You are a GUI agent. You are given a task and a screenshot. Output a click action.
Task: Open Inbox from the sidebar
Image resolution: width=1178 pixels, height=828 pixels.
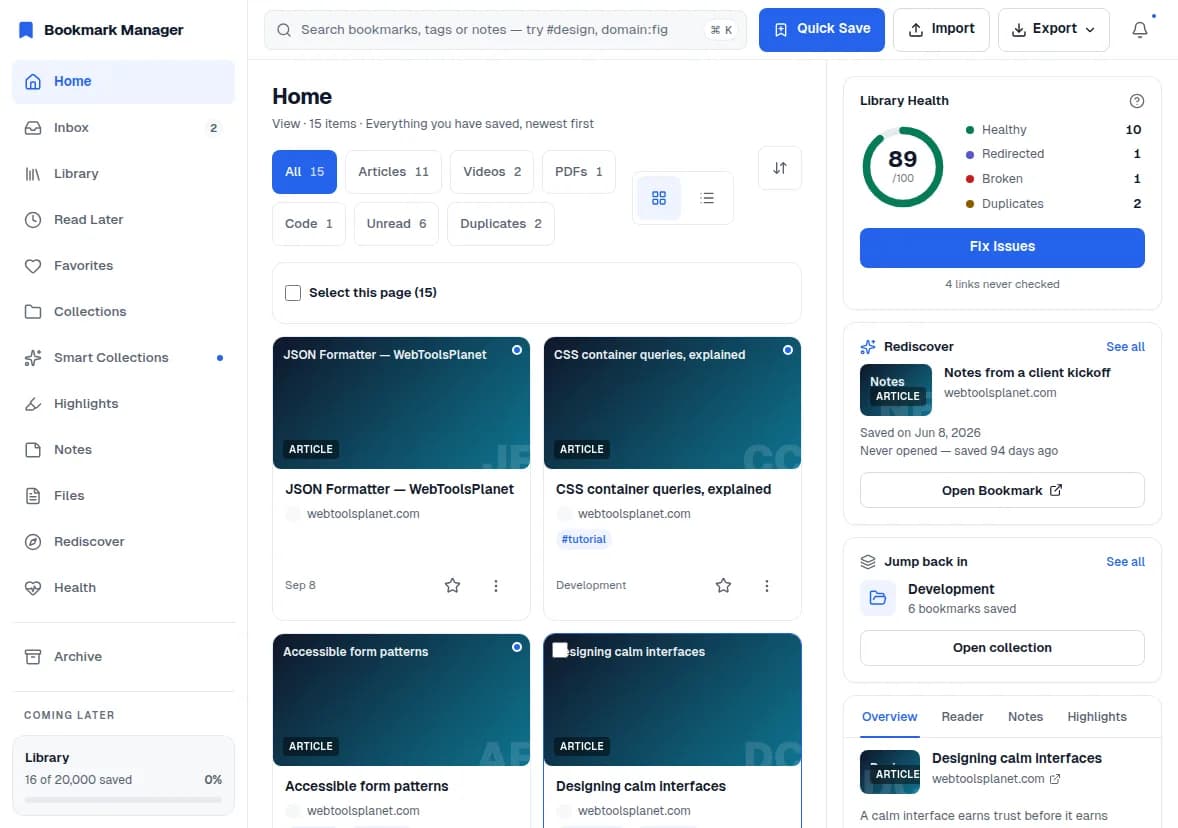(123, 128)
